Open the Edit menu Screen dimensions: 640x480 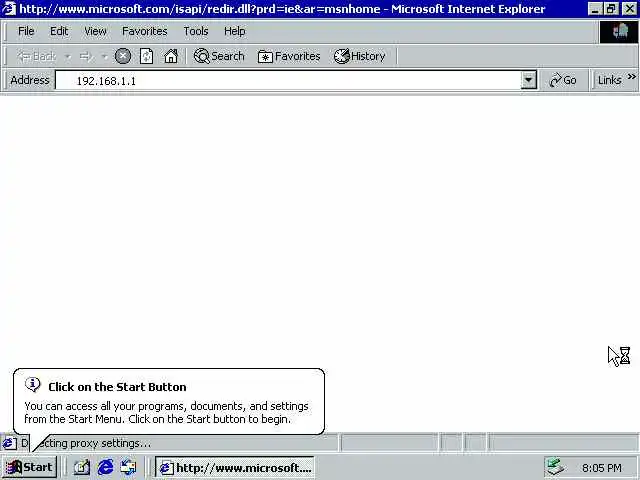[59, 31]
